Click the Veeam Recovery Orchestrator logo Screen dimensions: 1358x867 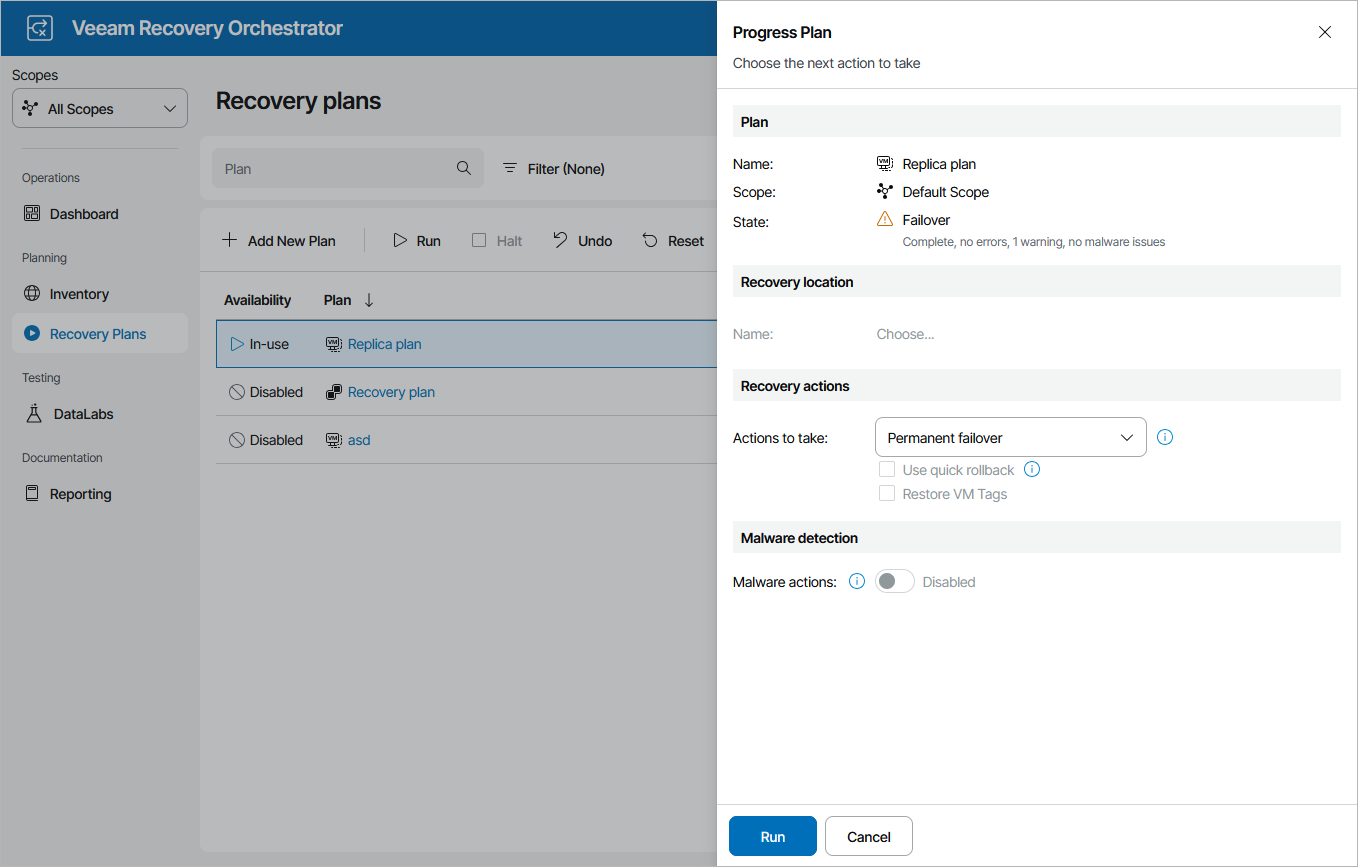coord(39,27)
